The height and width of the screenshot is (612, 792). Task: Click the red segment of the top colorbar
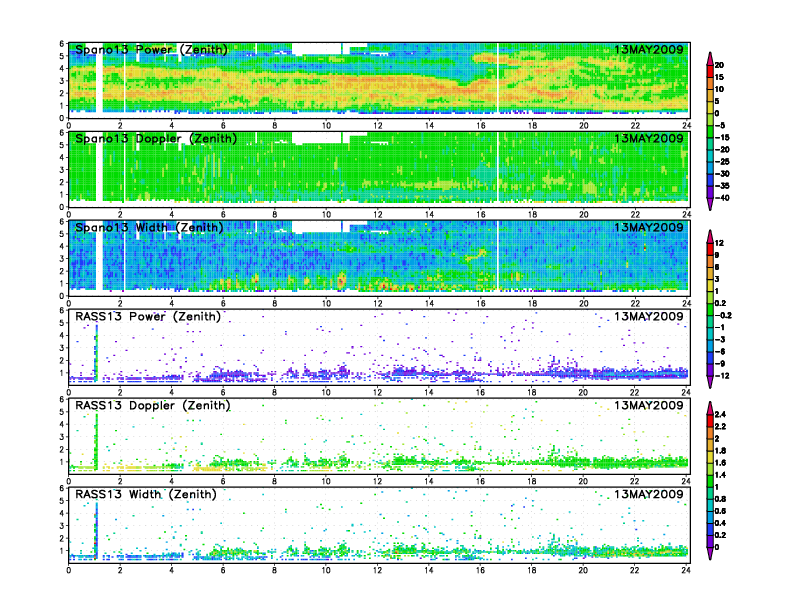(710, 71)
